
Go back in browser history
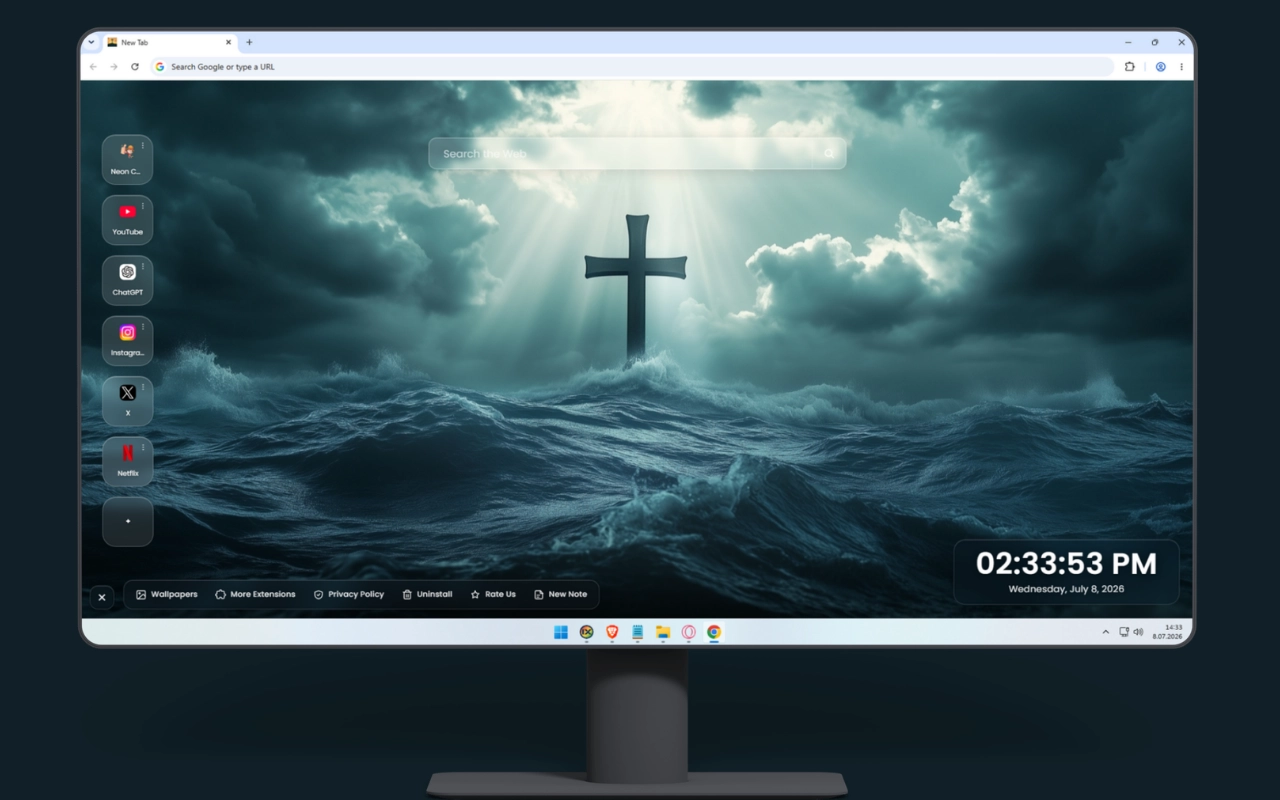pos(93,67)
